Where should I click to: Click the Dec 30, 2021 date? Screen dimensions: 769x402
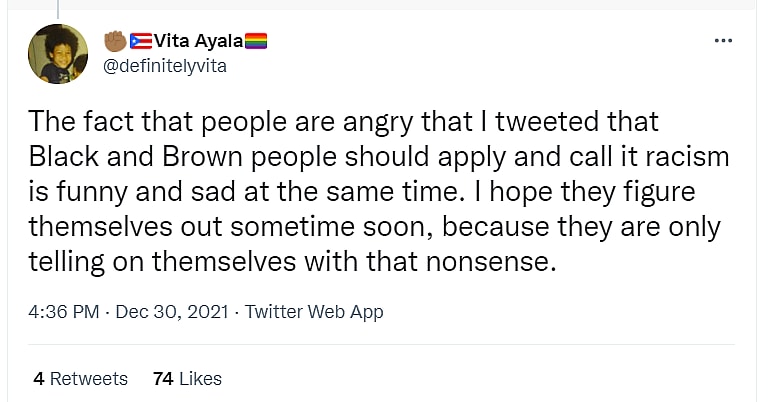(170, 312)
